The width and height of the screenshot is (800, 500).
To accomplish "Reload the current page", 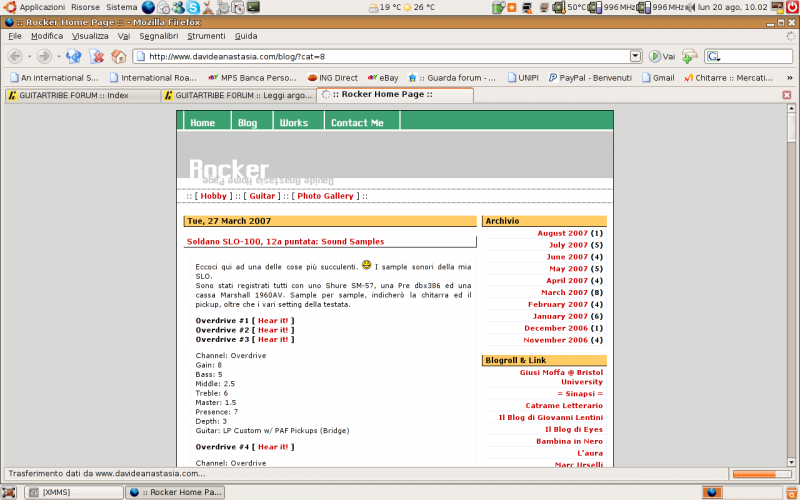I will 73,56.
